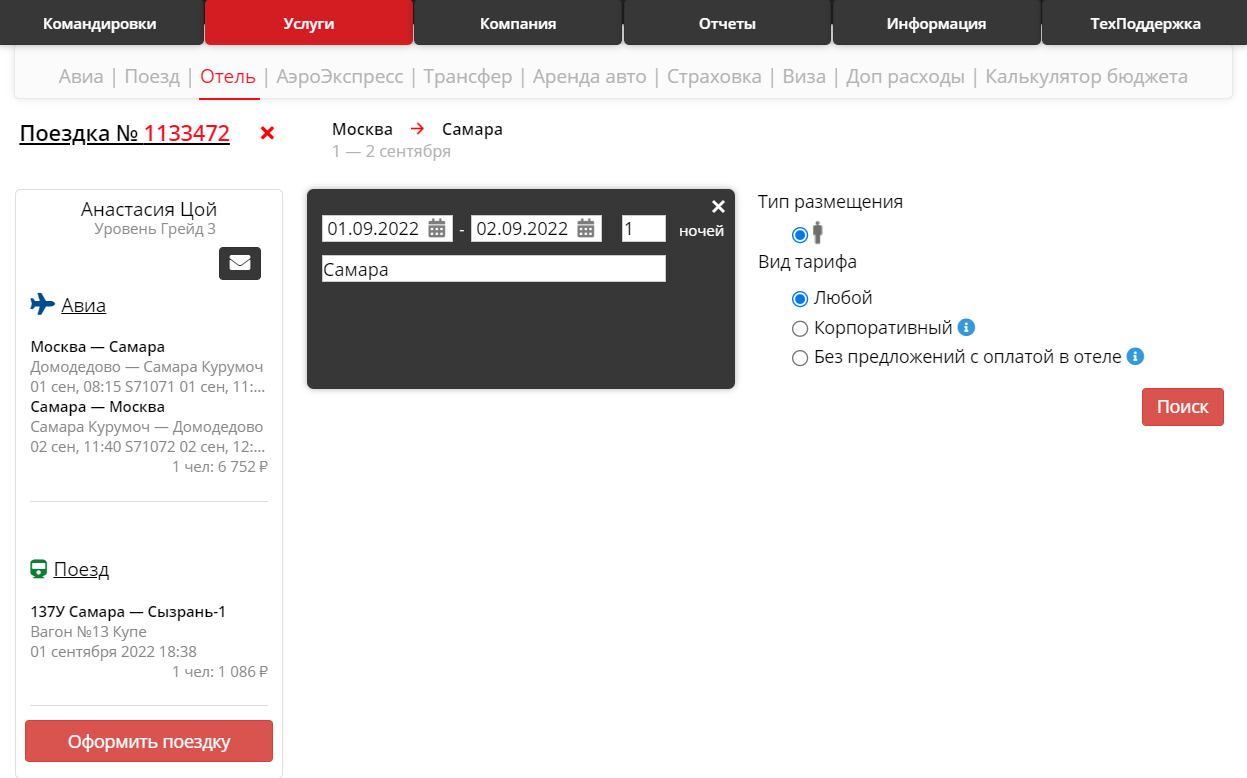
Task: Click the city field containing Самара
Action: 494,268
